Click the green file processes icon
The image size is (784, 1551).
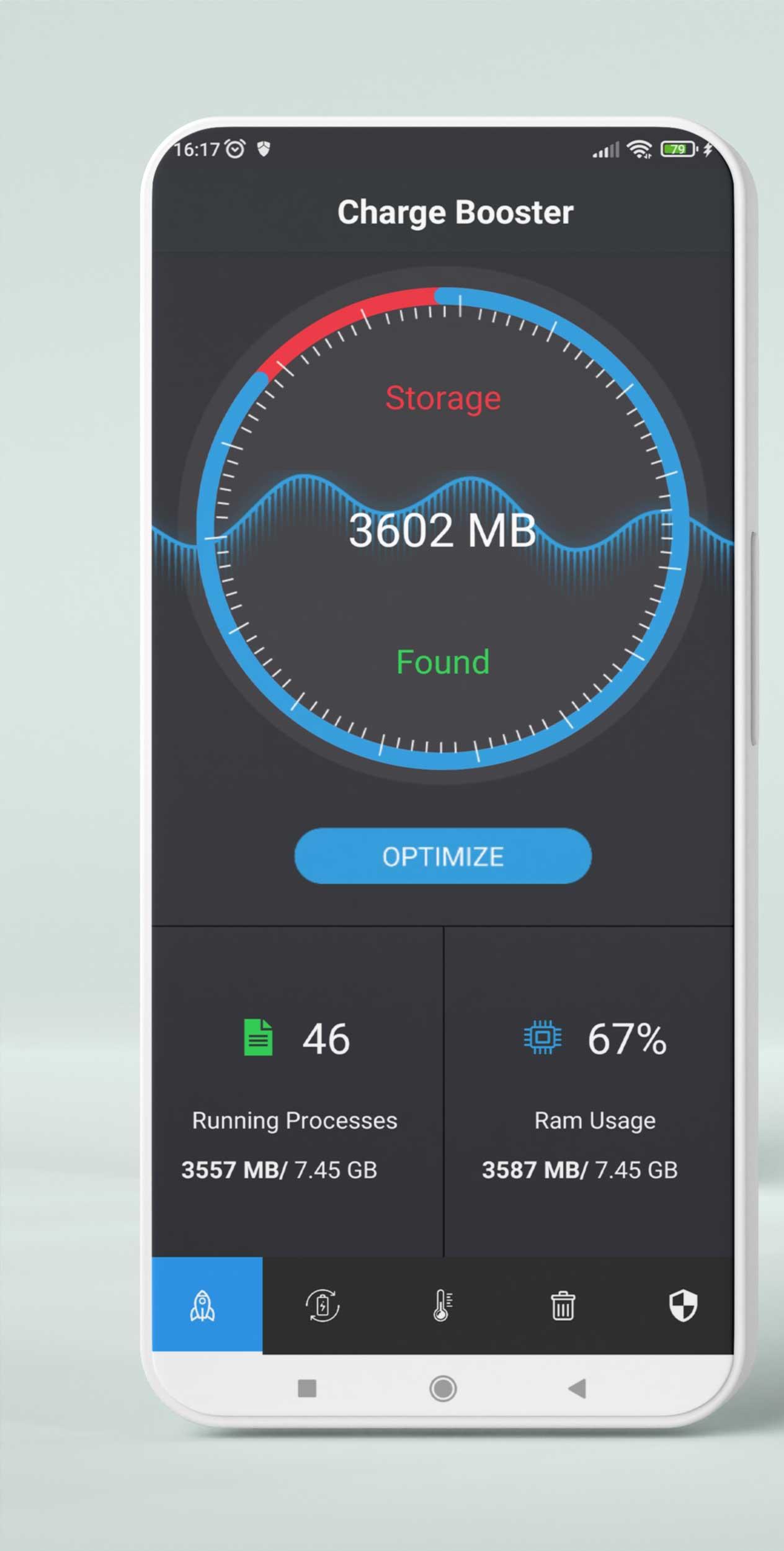tap(258, 1038)
